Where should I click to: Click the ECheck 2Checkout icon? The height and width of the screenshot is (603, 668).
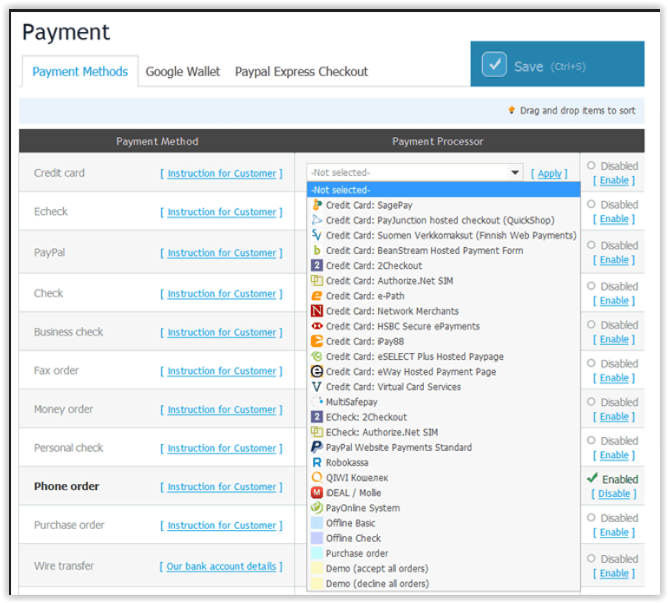pos(317,417)
